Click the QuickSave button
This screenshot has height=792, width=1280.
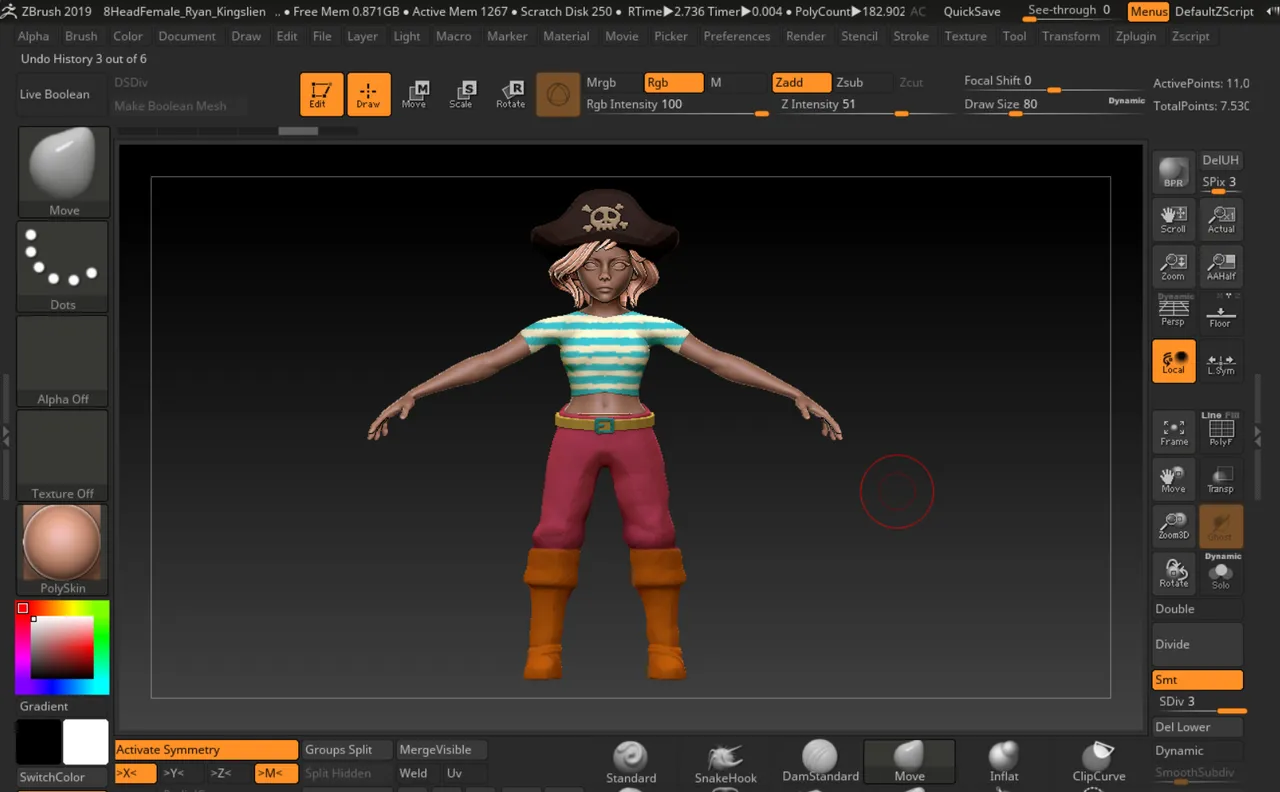coord(972,12)
